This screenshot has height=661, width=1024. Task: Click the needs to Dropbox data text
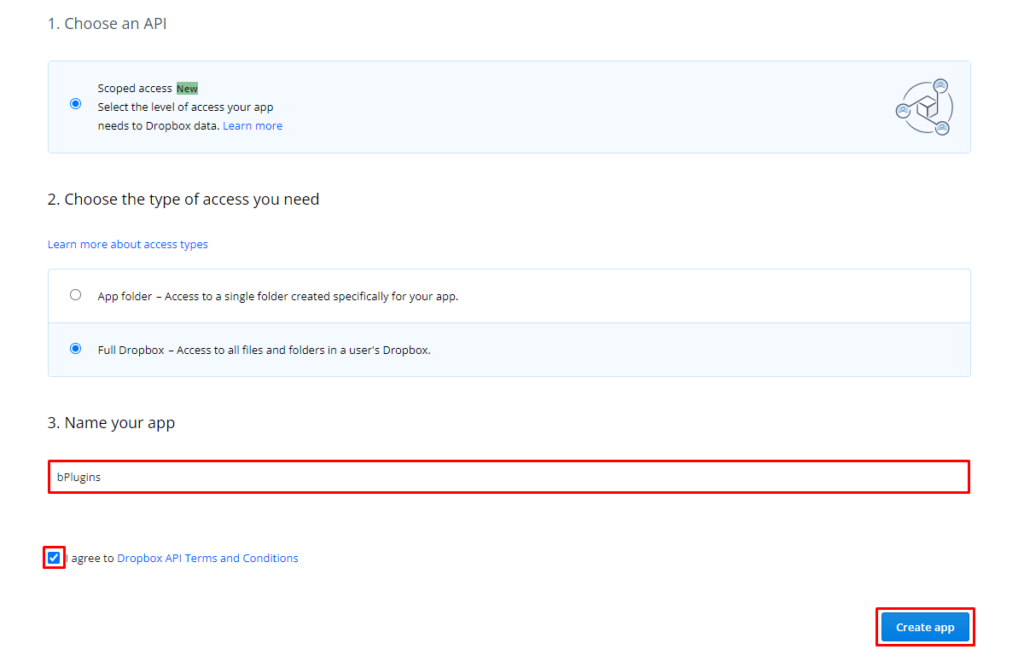pos(158,126)
